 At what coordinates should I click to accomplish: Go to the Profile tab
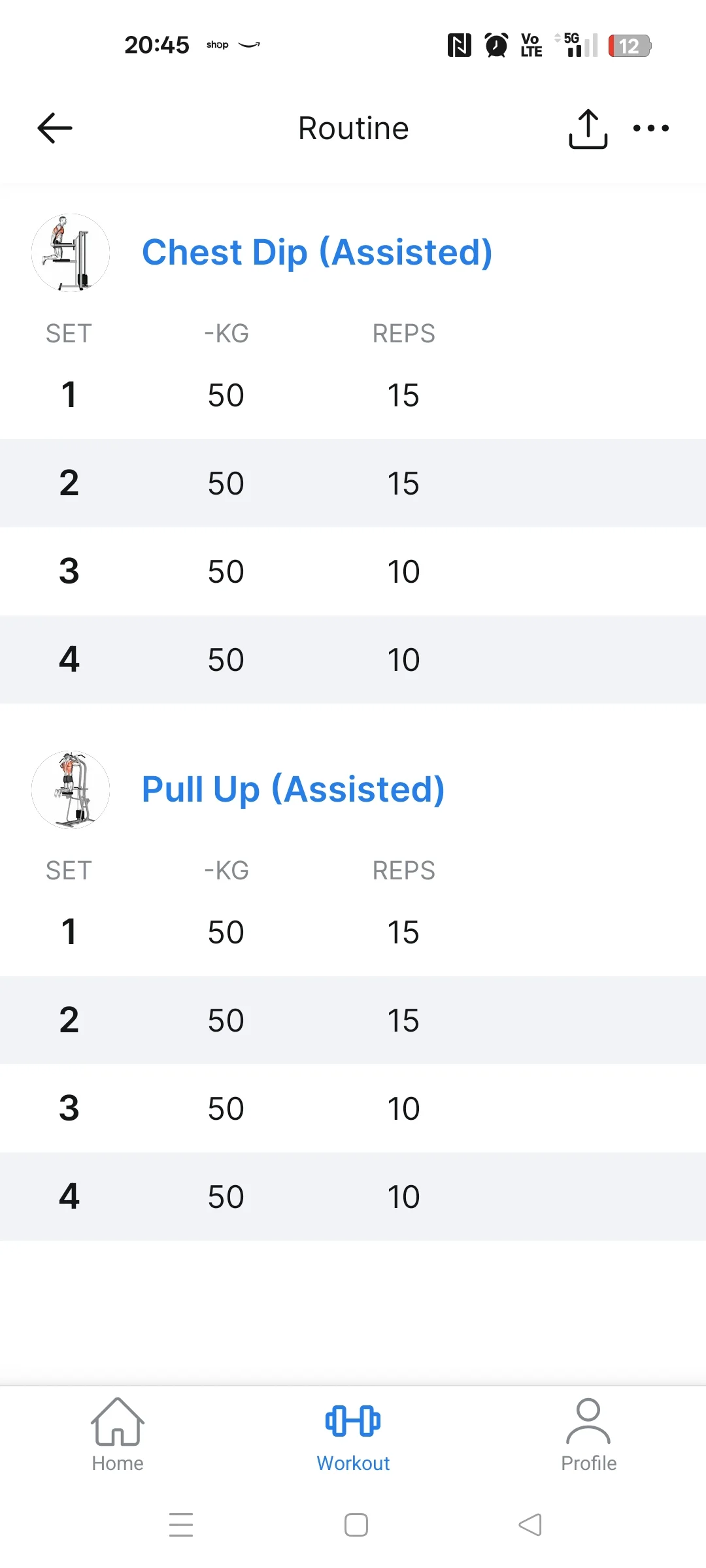[x=588, y=1435]
